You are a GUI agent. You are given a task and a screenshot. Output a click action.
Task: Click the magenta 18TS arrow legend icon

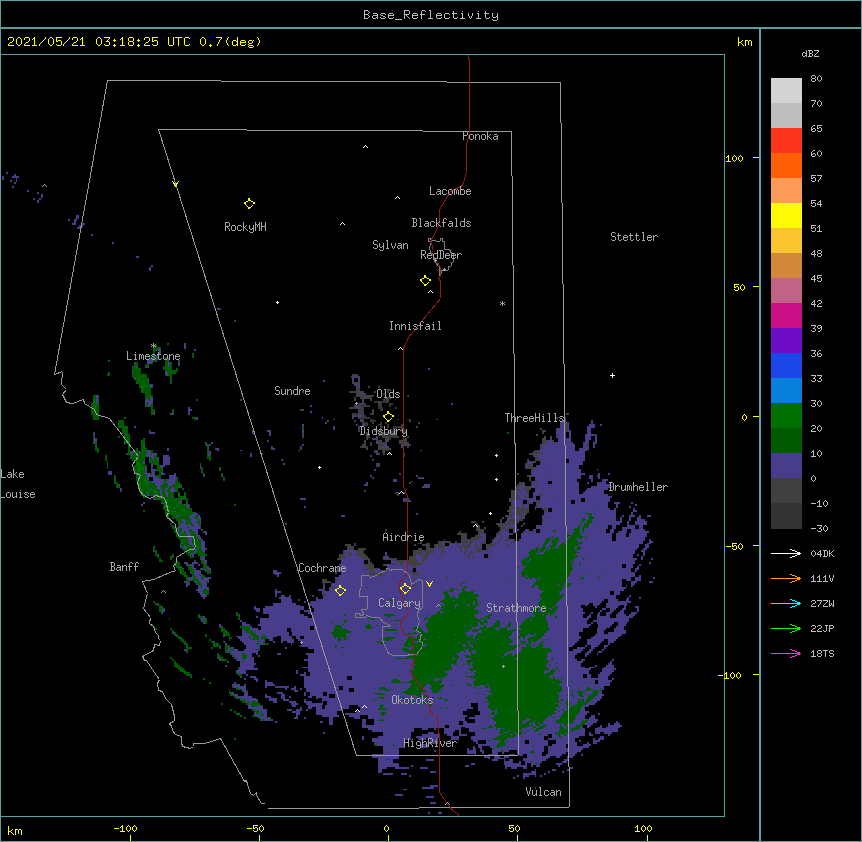tap(786, 653)
